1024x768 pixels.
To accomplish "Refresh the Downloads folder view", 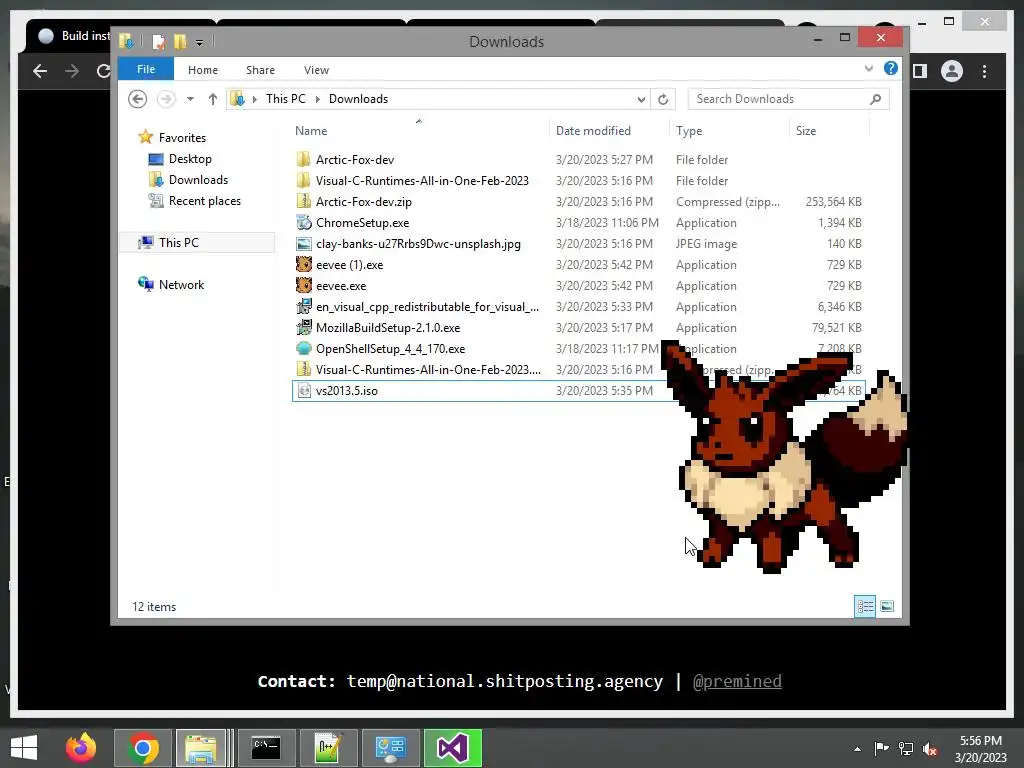I will click(663, 99).
